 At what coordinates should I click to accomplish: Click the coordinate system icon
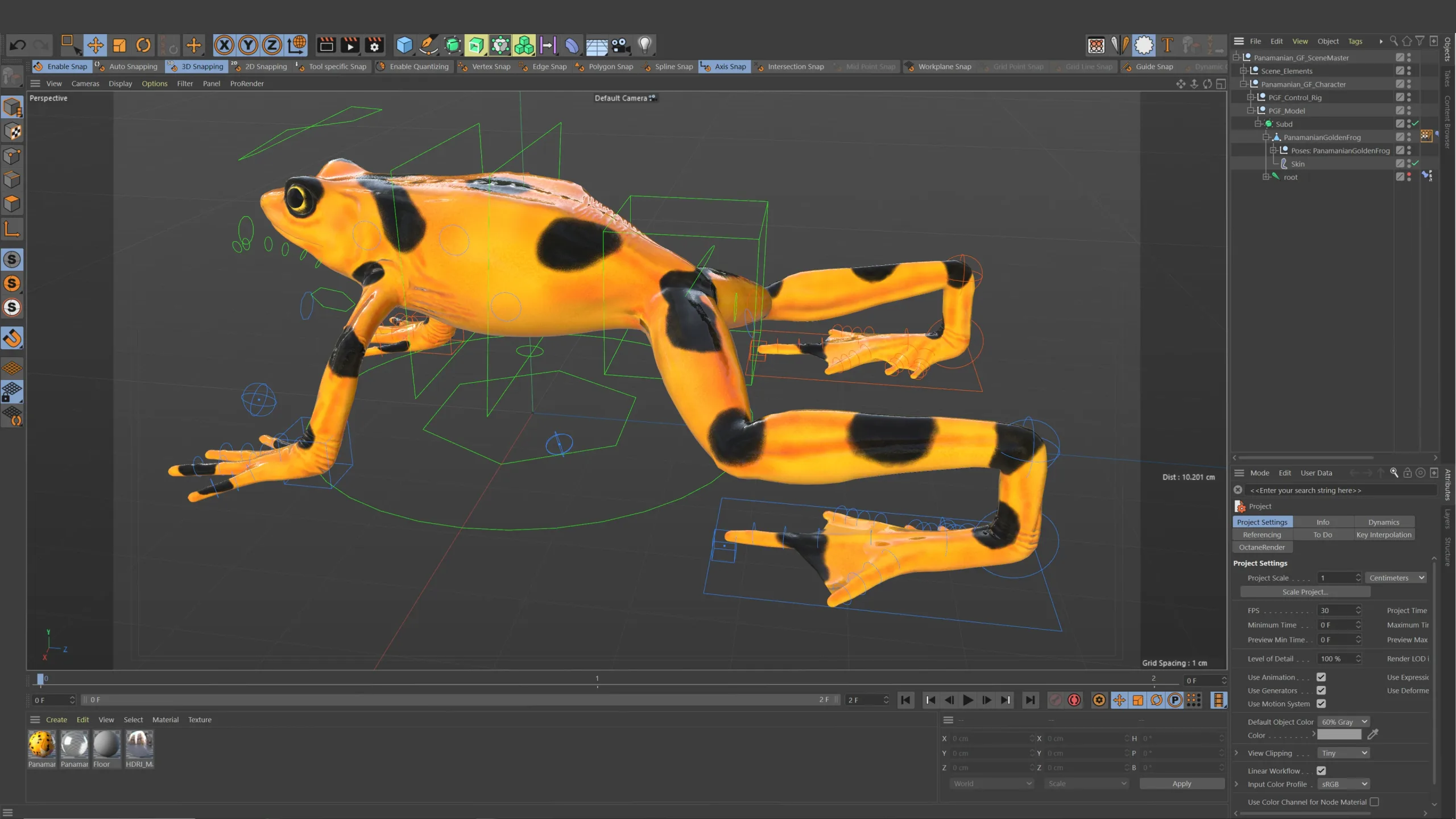[x=296, y=45]
